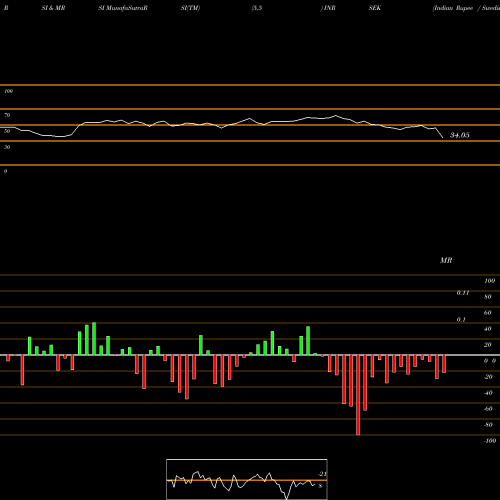Click the '0.1' value in MR panel
This screenshot has height=500, width=500.
(x=461, y=320)
